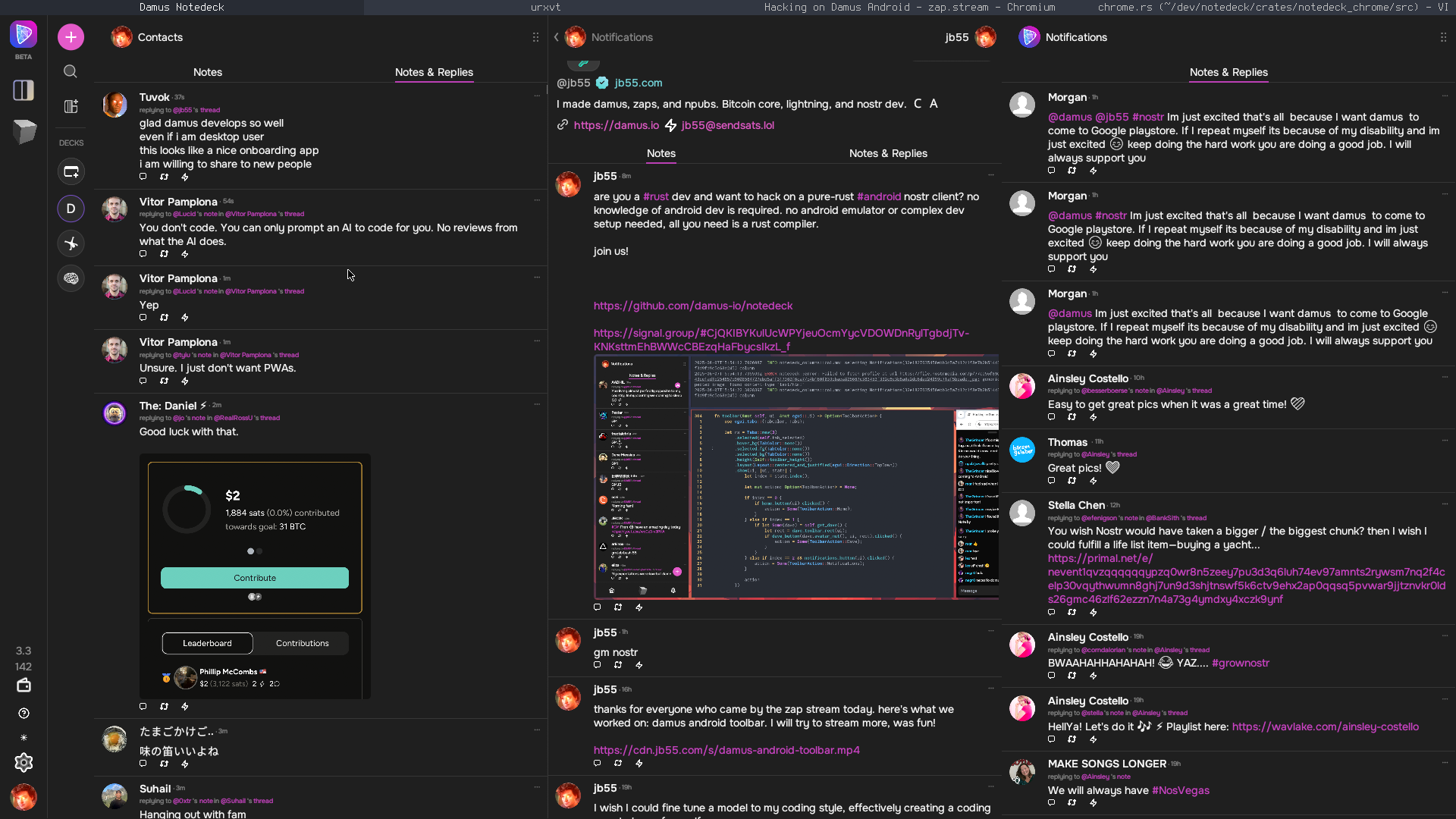Screen dimensions: 1456x819
Task: Go back with the chevron beside Notifications
Action: [x=557, y=36]
